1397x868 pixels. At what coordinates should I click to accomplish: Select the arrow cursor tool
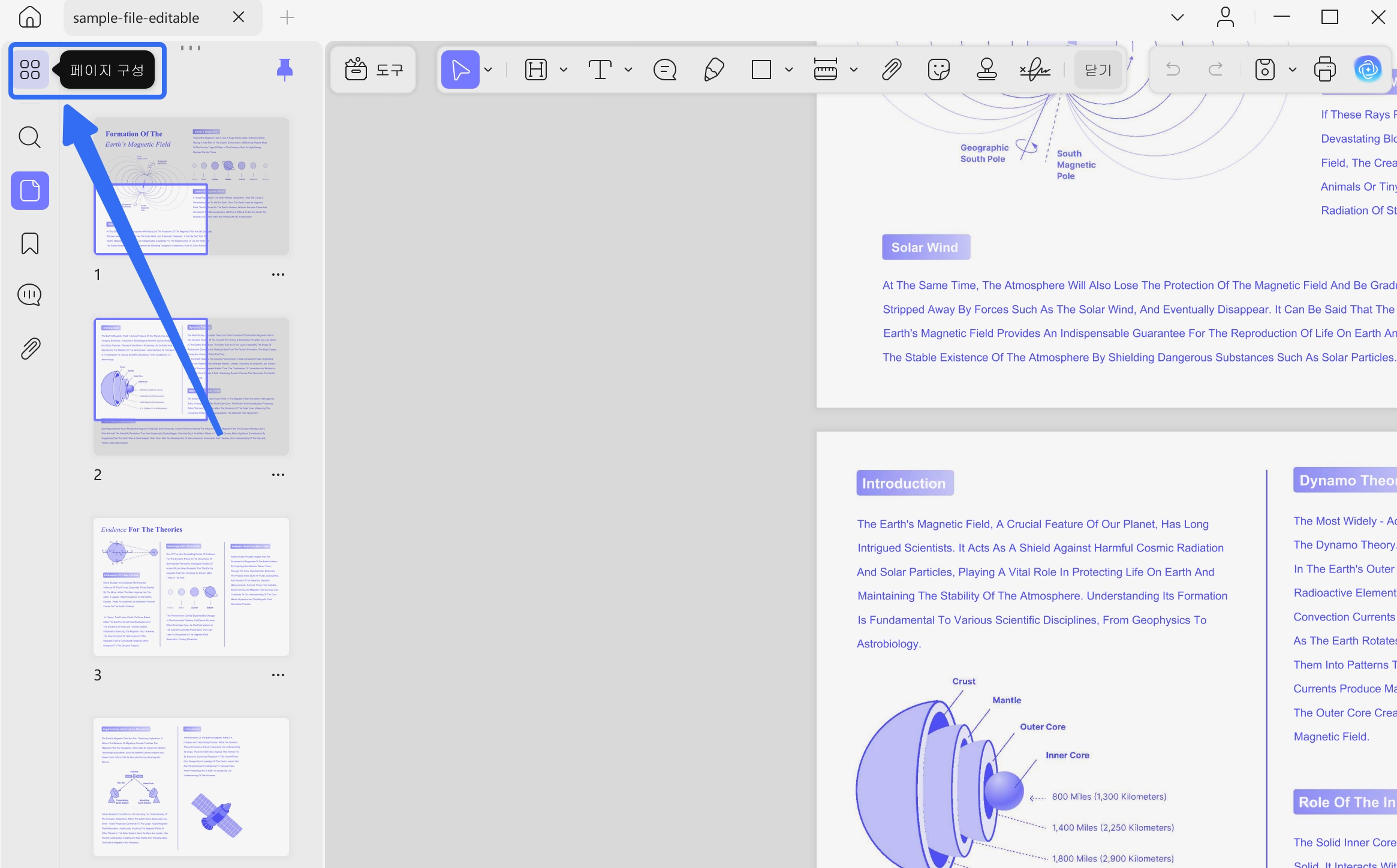460,70
